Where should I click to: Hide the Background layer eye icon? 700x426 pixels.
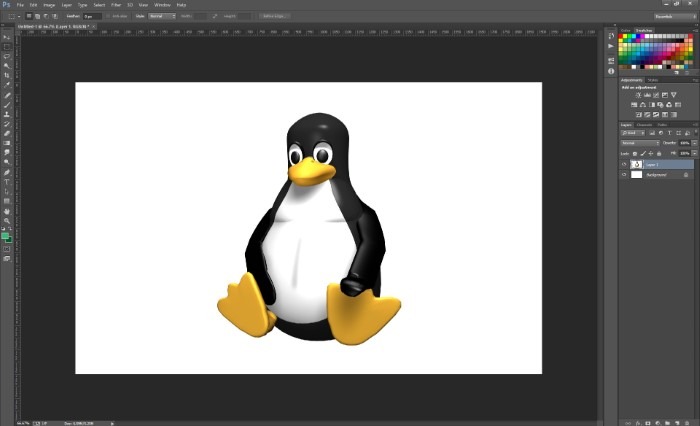coord(624,175)
